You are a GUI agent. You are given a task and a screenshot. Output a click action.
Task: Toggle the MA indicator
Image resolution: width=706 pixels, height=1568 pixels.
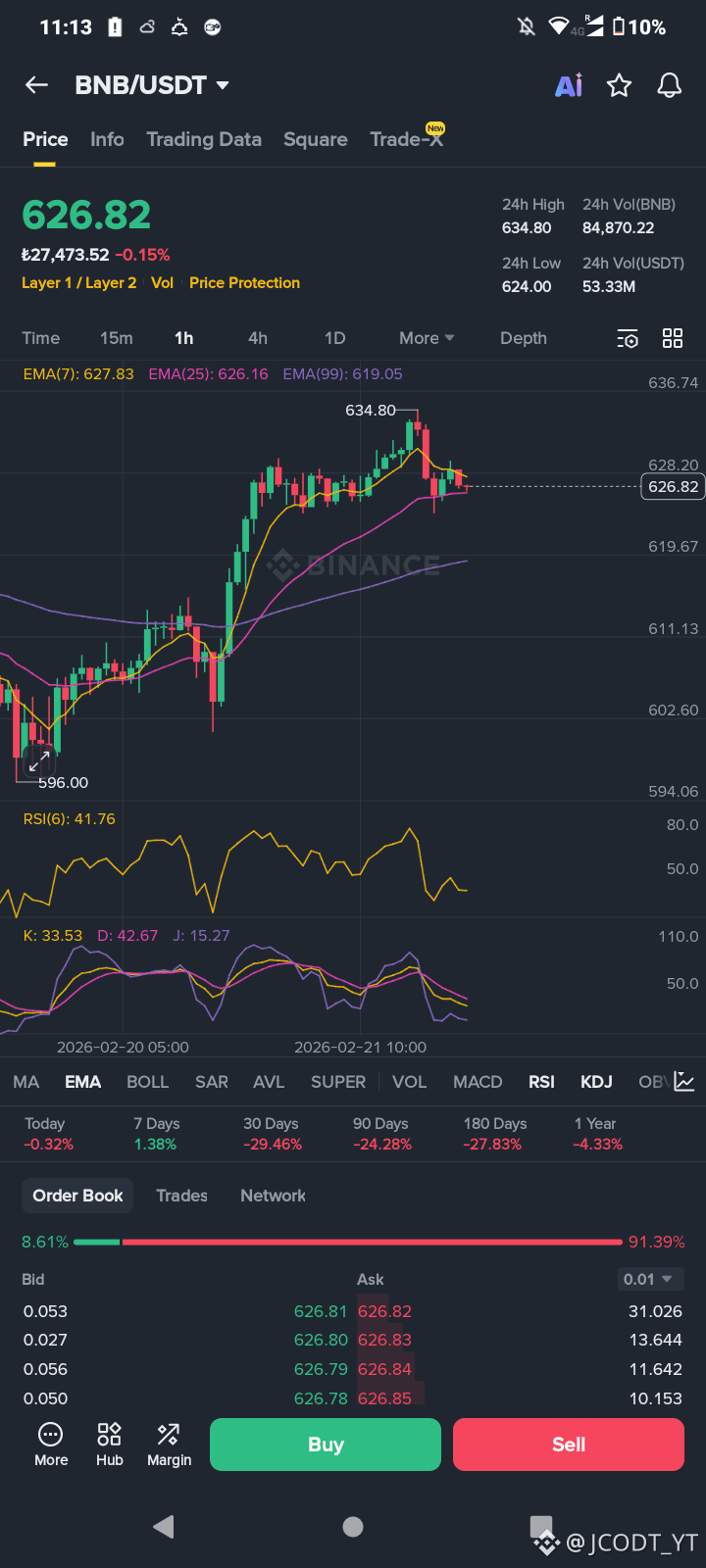click(x=26, y=1082)
